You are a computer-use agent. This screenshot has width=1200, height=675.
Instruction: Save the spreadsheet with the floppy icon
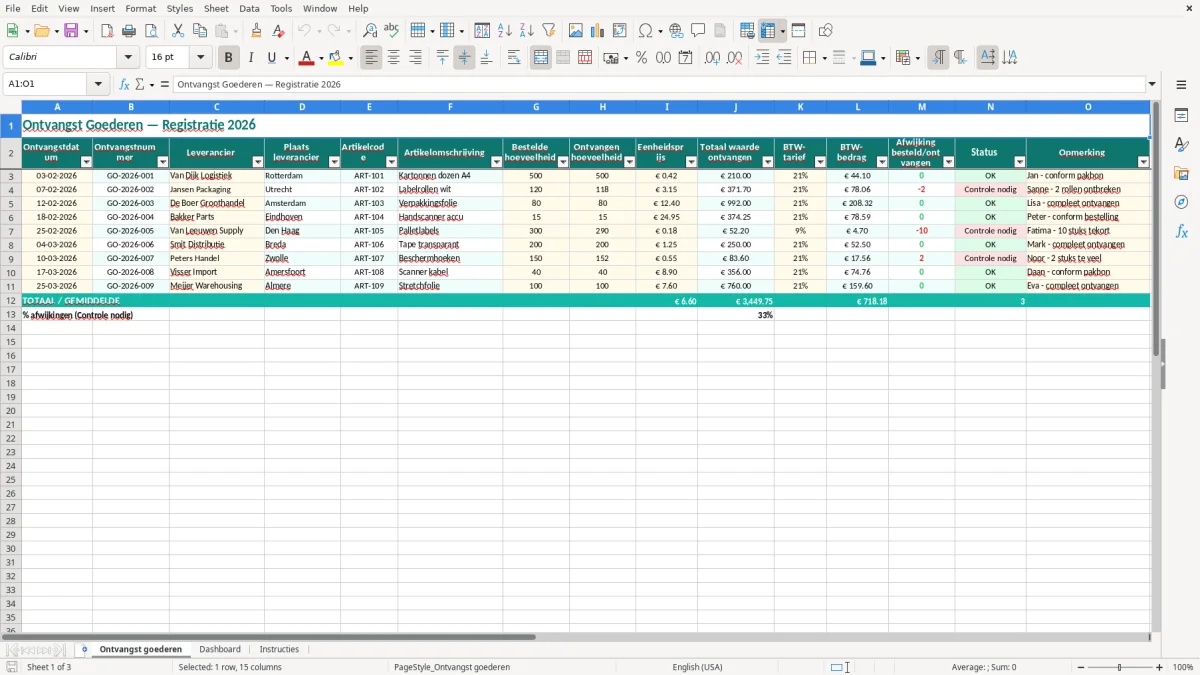pyautogui.click(x=71, y=31)
